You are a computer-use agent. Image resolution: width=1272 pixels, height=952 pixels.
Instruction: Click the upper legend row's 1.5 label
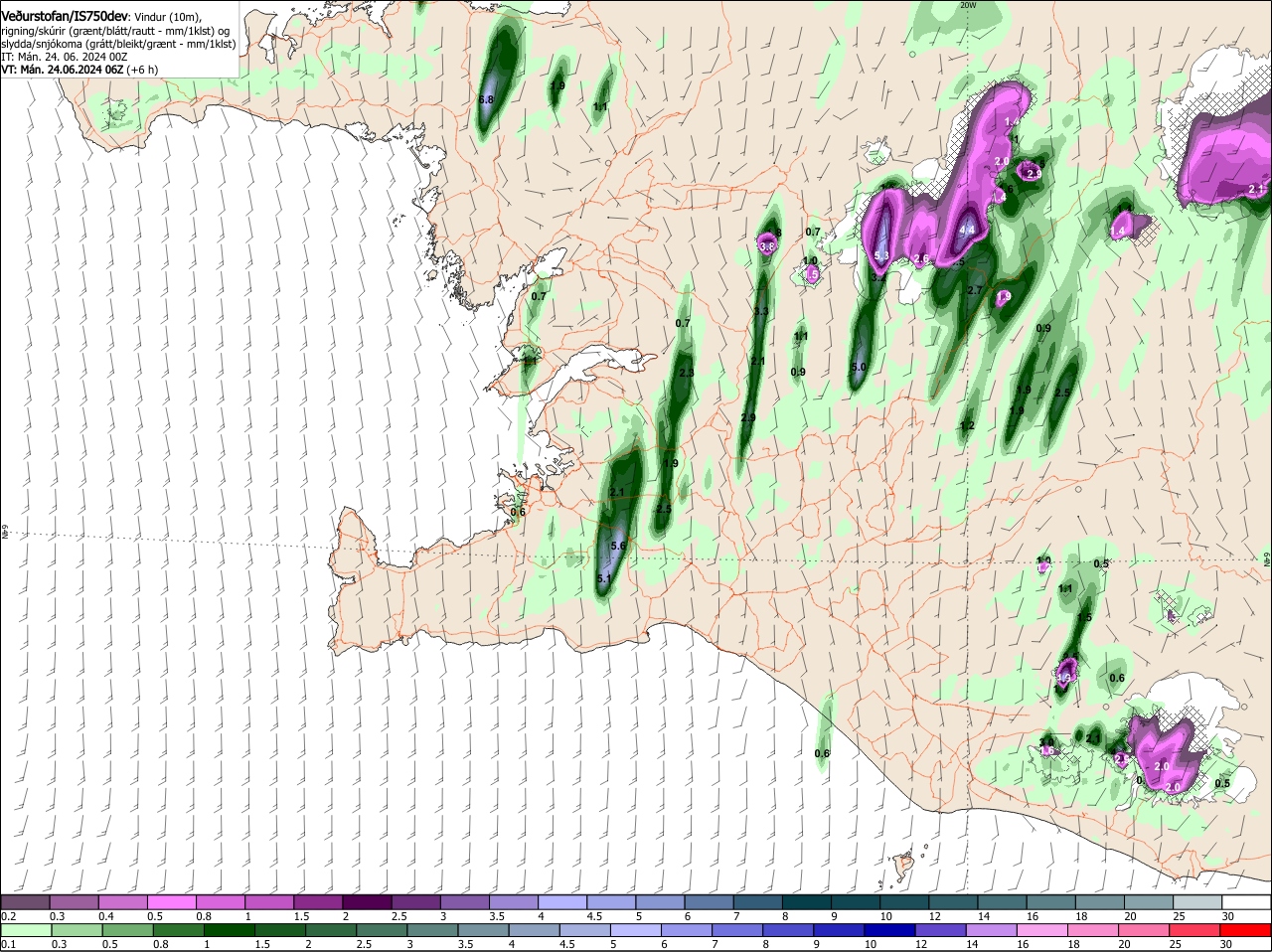point(302,916)
